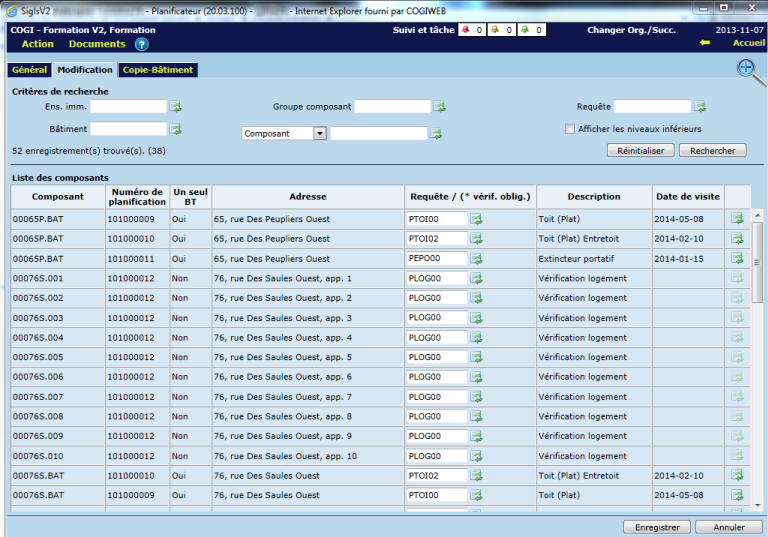This screenshot has height=537, width=768.
Task: Open lookup icon beside Bâtiment field
Action: pyautogui.click(x=176, y=129)
